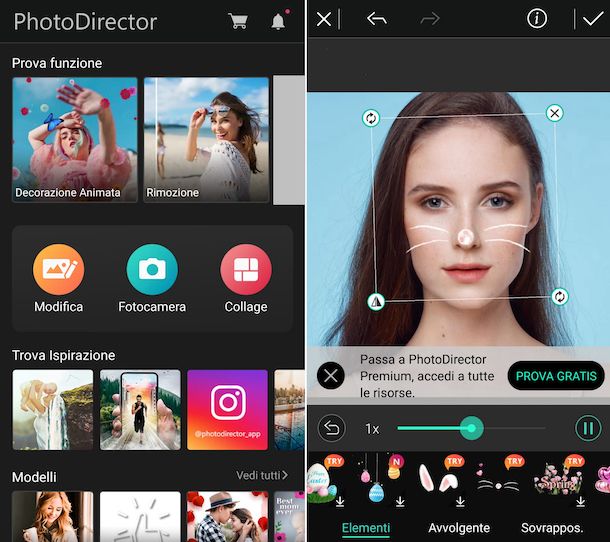Delete the sticker with its X handle
This screenshot has height=542, width=610.
coord(554,113)
